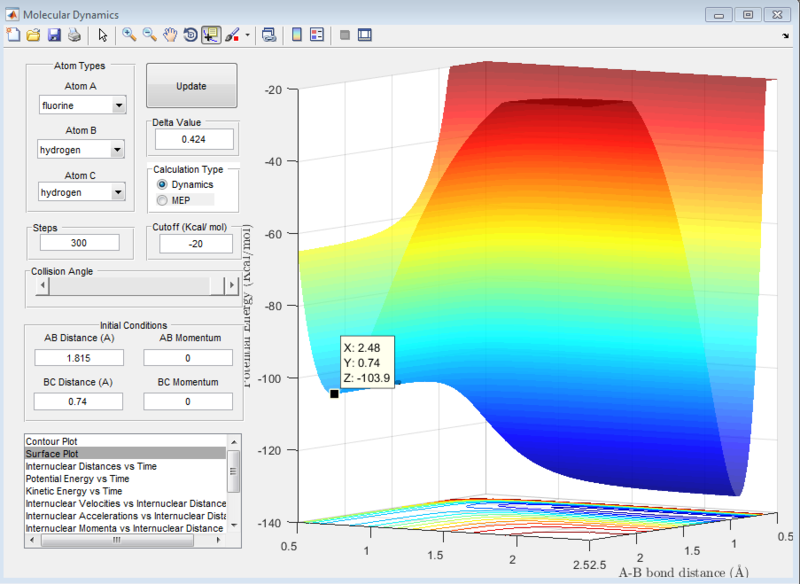
Task: Select the Zoom In magnifier tool
Action: 129,35
